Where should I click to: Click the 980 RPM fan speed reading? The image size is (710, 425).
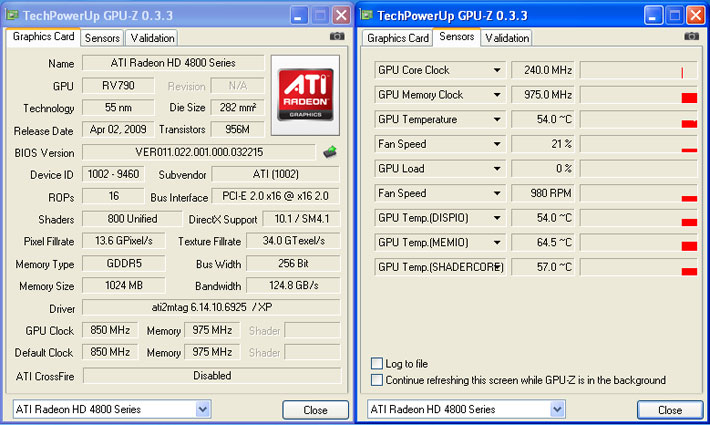click(x=543, y=193)
